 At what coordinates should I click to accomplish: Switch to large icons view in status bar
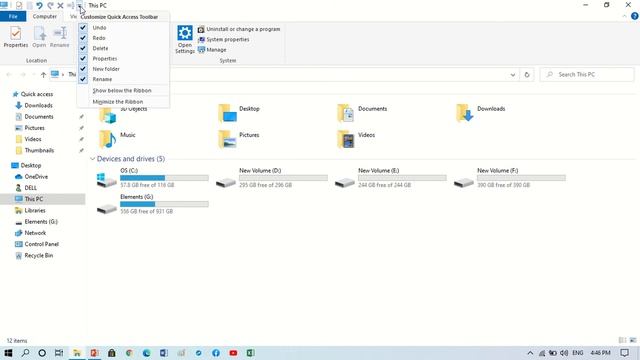(633, 340)
